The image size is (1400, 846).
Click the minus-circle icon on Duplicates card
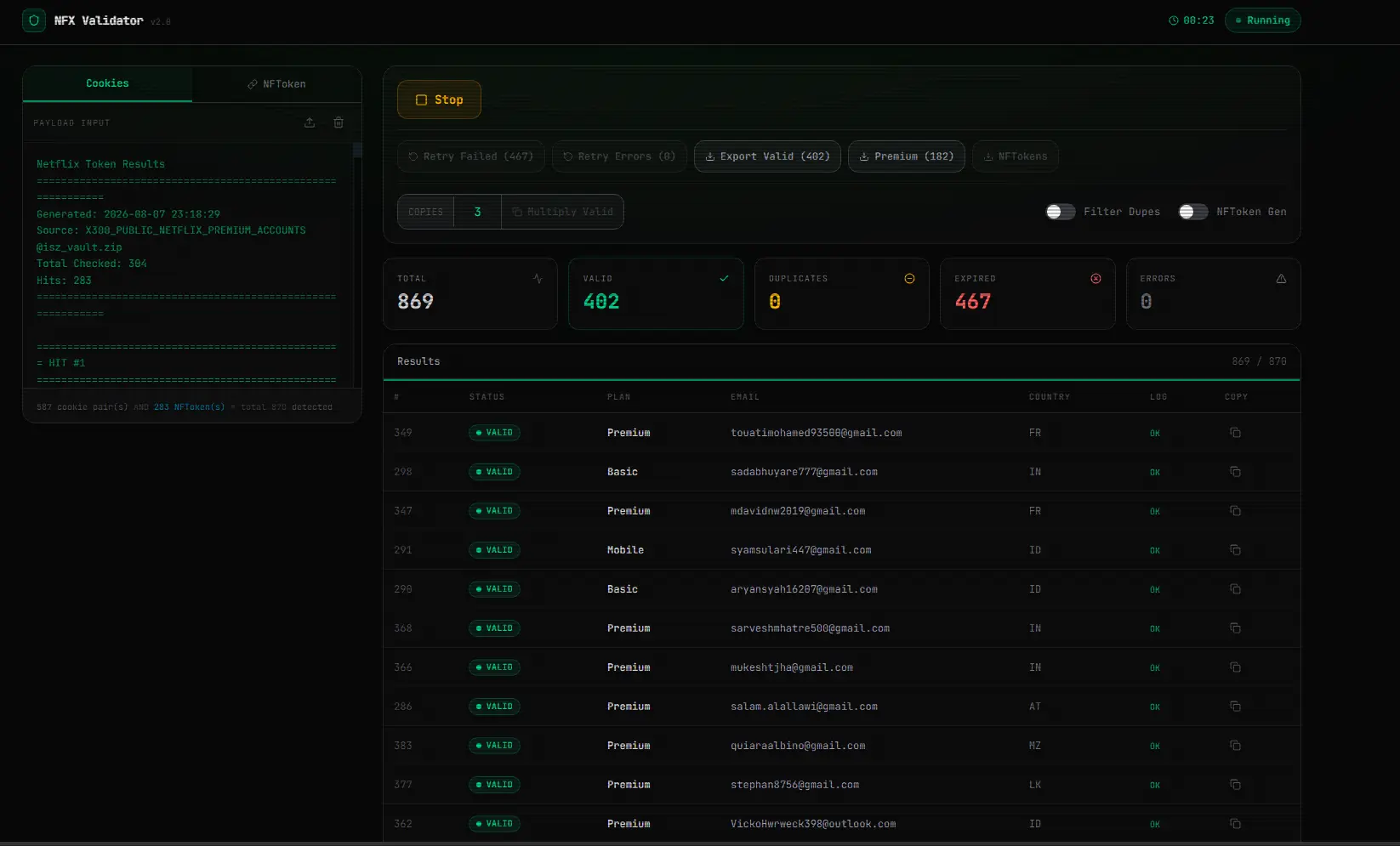[909, 278]
